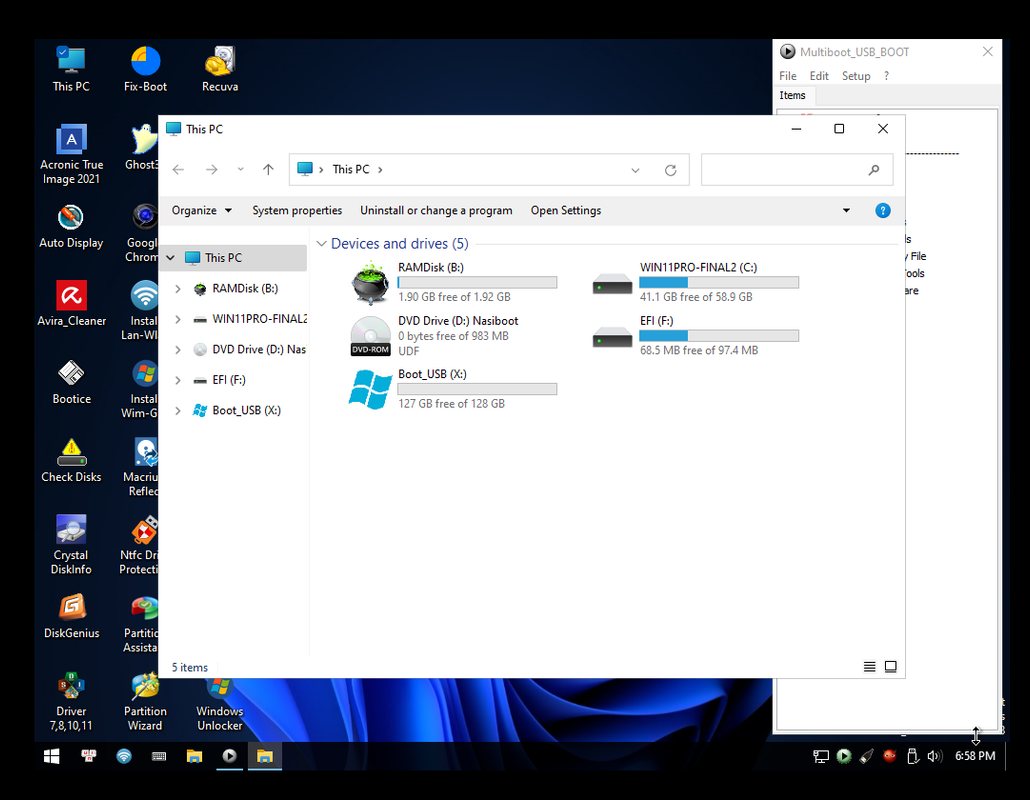
Task: Select the RAMDisk (B:) cauldron drive icon
Action: pyautogui.click(x=370, y=282)
